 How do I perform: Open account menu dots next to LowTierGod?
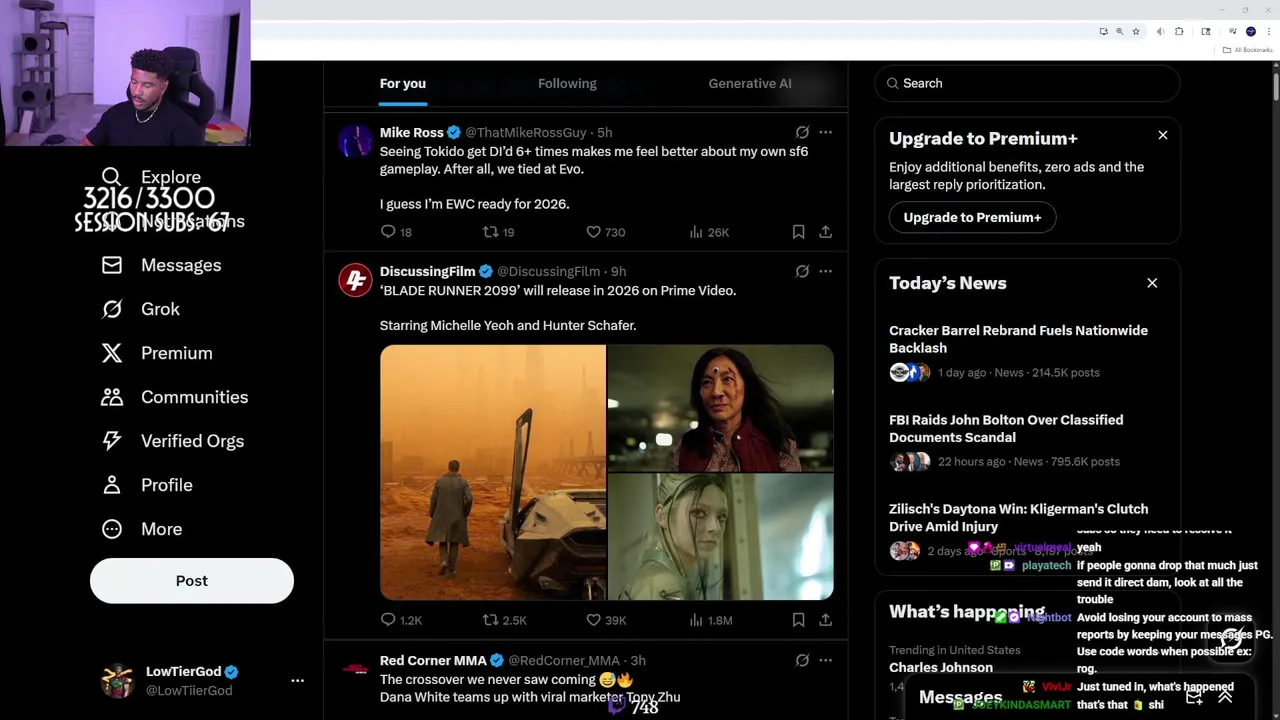(x=297, y=680)
